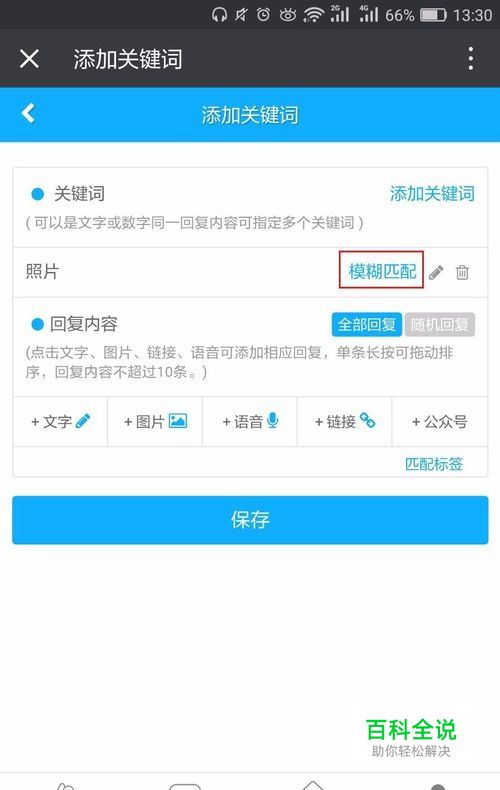Go back using the white chevron arrow
This screenshot has width=500, height=790.
click(28, 113)
